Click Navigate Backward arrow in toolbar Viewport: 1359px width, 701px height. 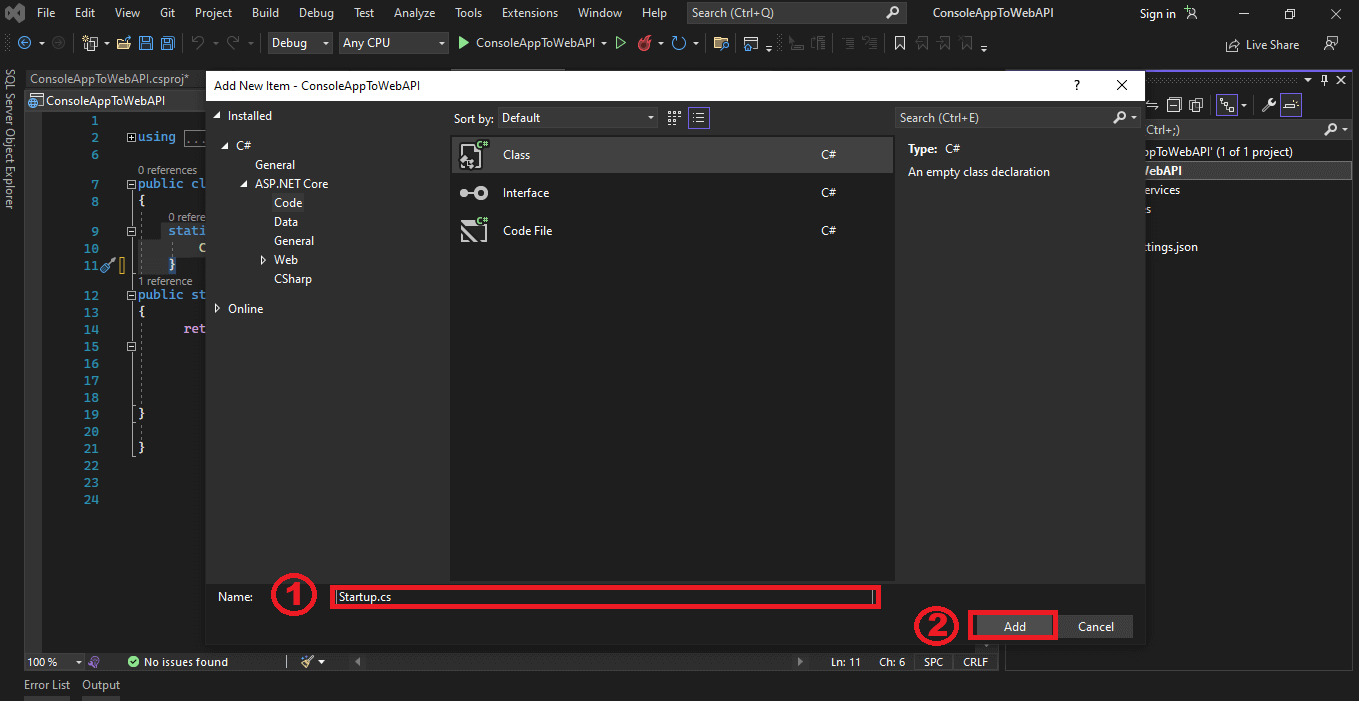point(24,43)
